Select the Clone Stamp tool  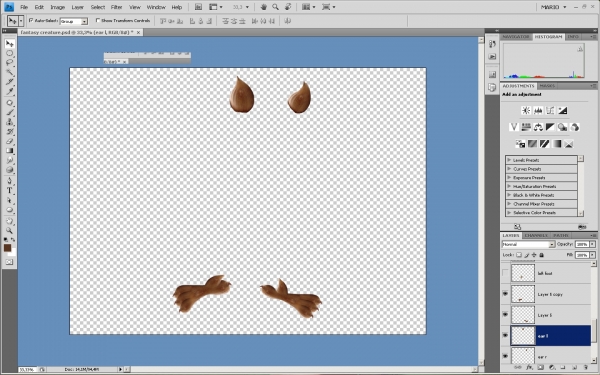(10, 122)
